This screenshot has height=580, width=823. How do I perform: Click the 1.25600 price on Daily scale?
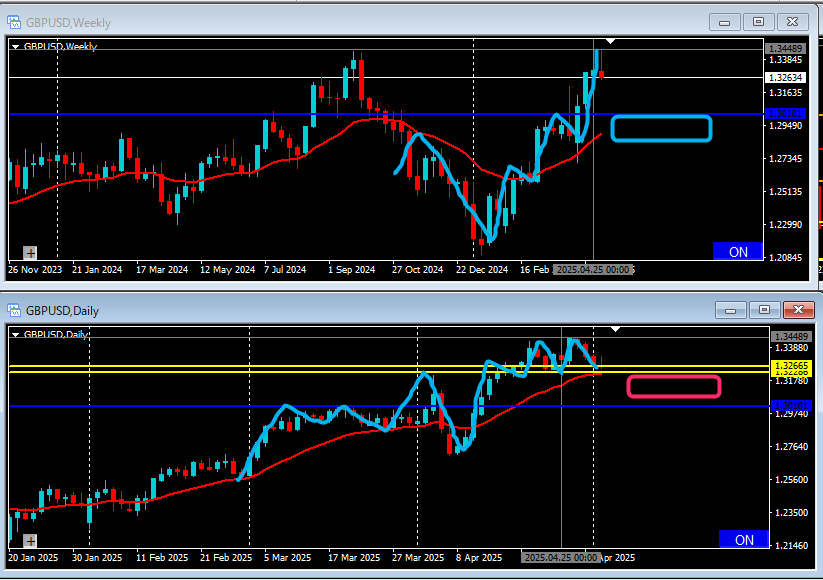click(792, 480)
